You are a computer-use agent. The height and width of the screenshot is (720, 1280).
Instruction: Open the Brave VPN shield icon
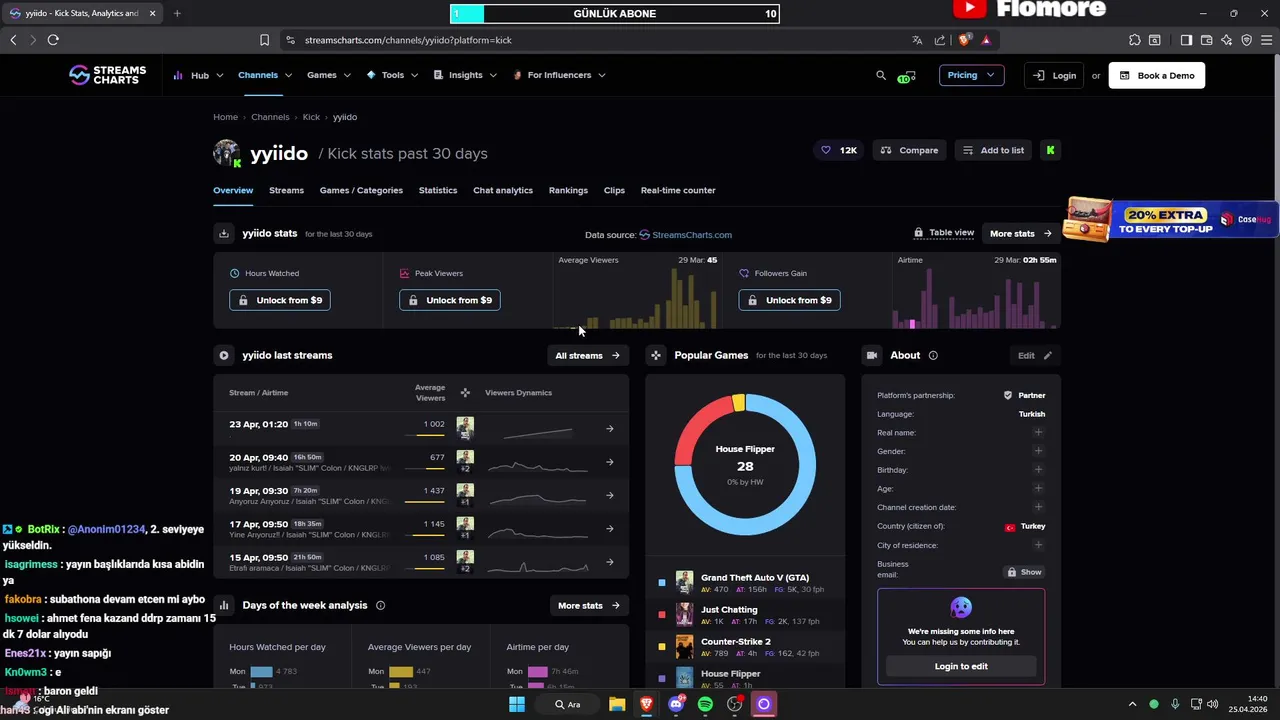1246,40
